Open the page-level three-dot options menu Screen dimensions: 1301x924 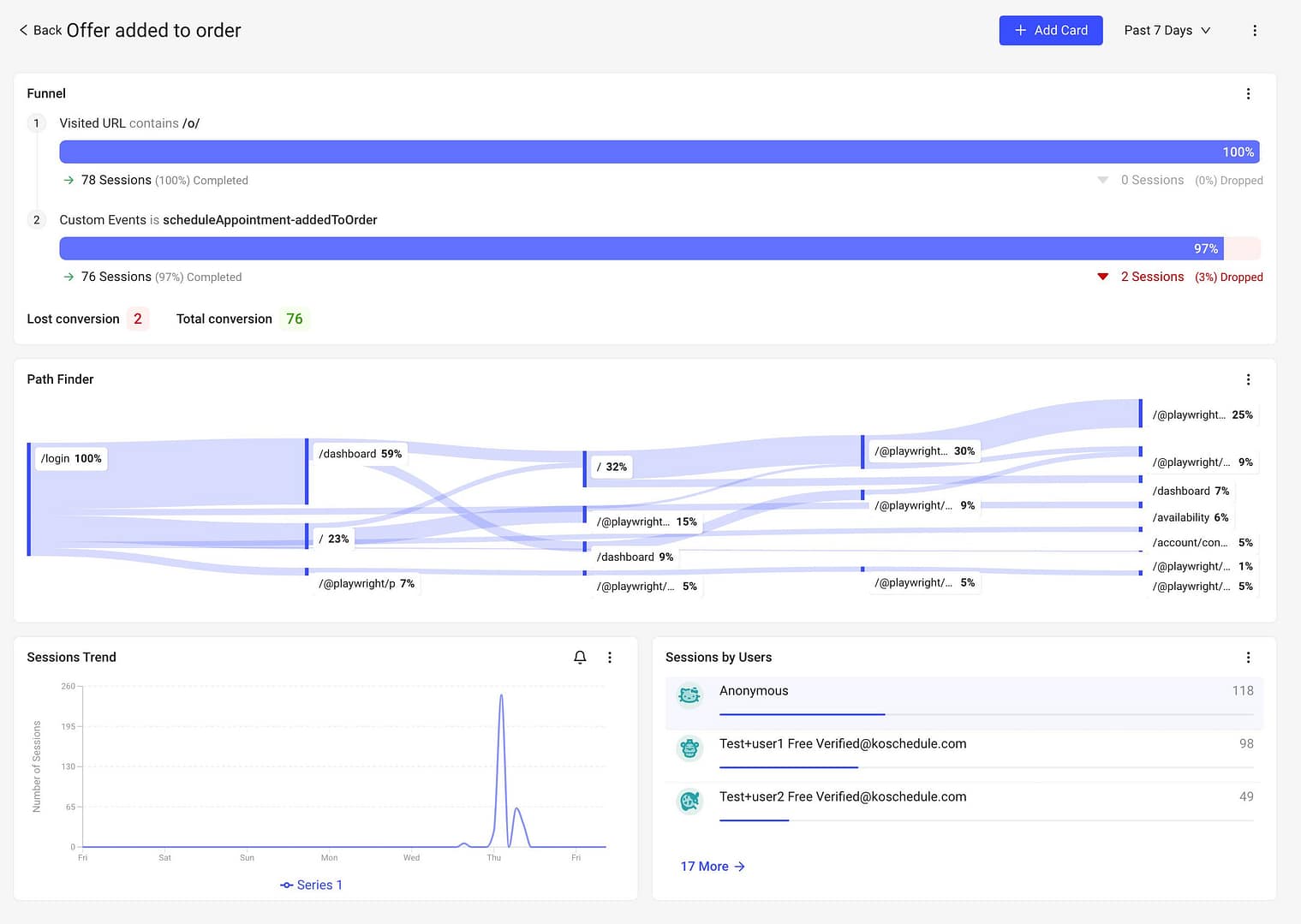coord(1254,31)
